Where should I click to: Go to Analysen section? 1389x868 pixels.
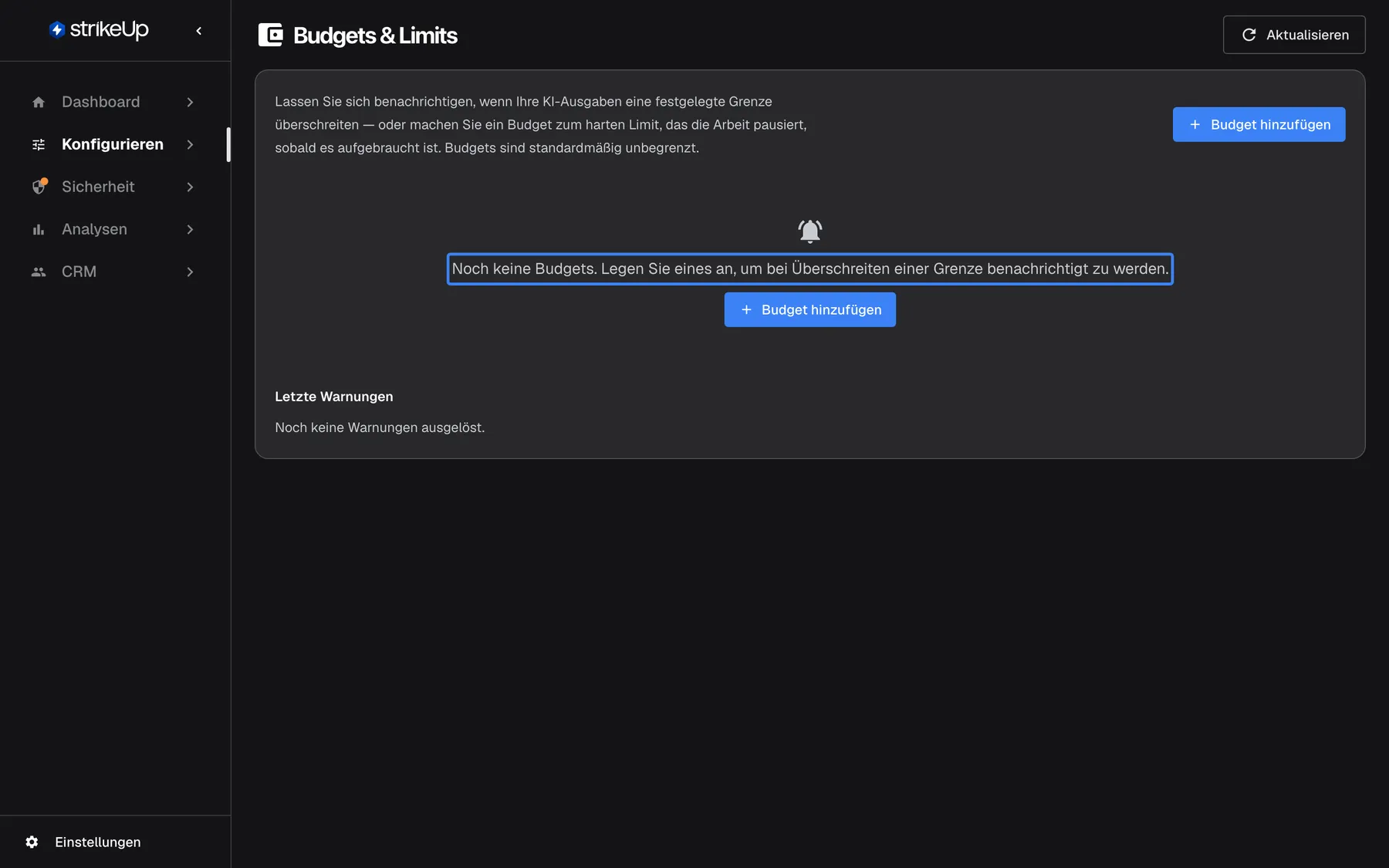point(113,229)
